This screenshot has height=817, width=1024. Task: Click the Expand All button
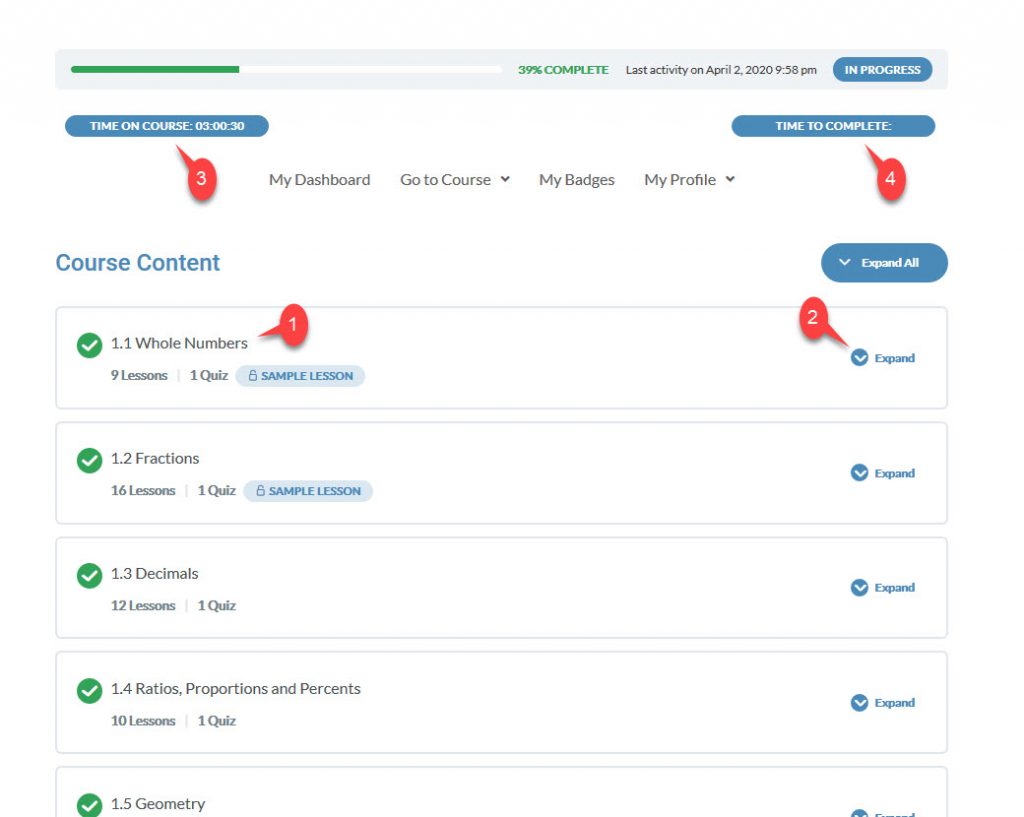(884, 263)
